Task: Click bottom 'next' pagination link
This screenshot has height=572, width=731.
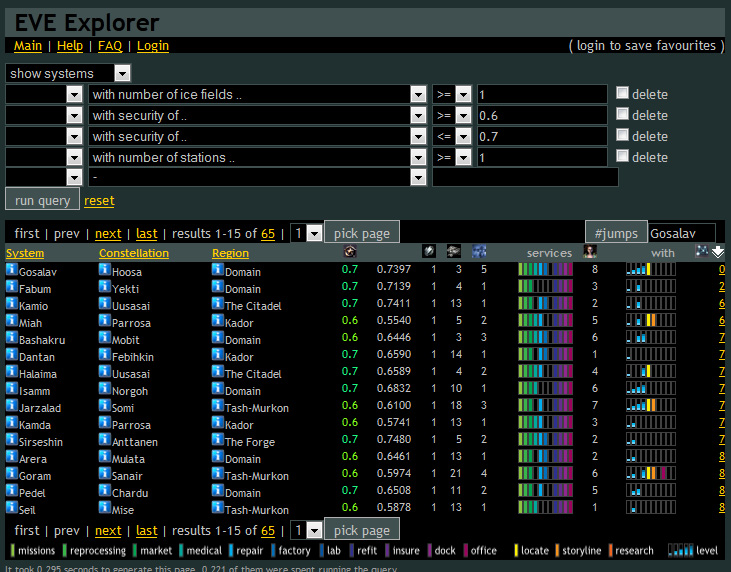Action: (108, 531)
